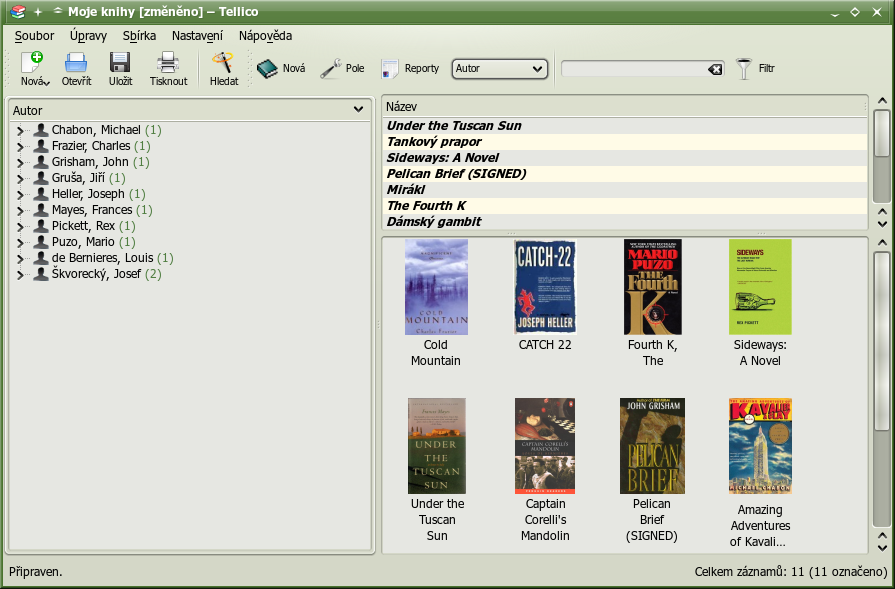Clear the filter text with the X icon
The height and width of the screenshot is (589, 895).
[715, 69]
